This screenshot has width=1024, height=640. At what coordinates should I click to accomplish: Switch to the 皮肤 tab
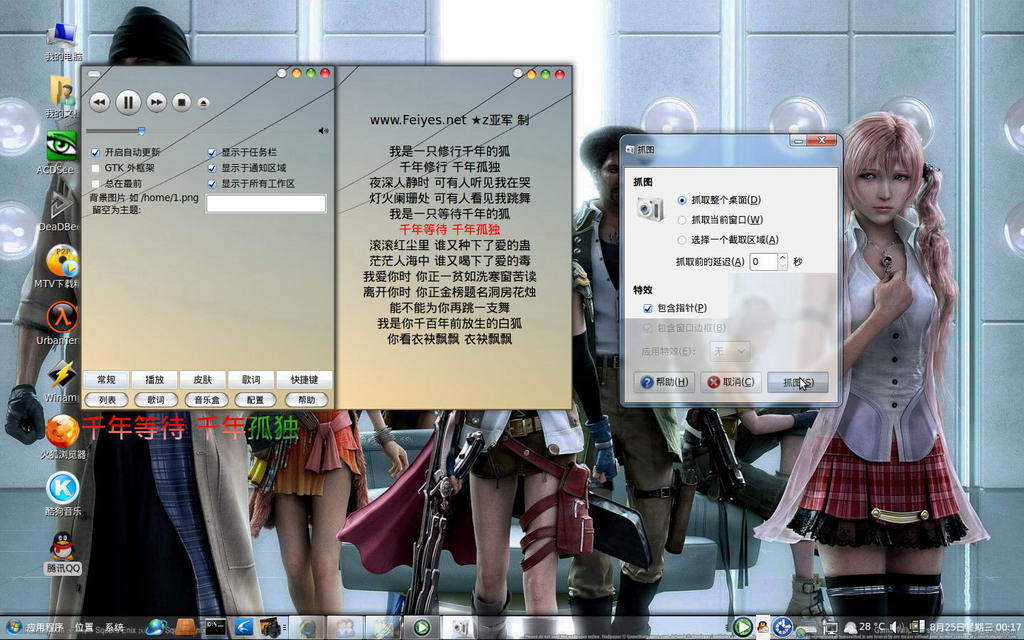pos(202,379)
